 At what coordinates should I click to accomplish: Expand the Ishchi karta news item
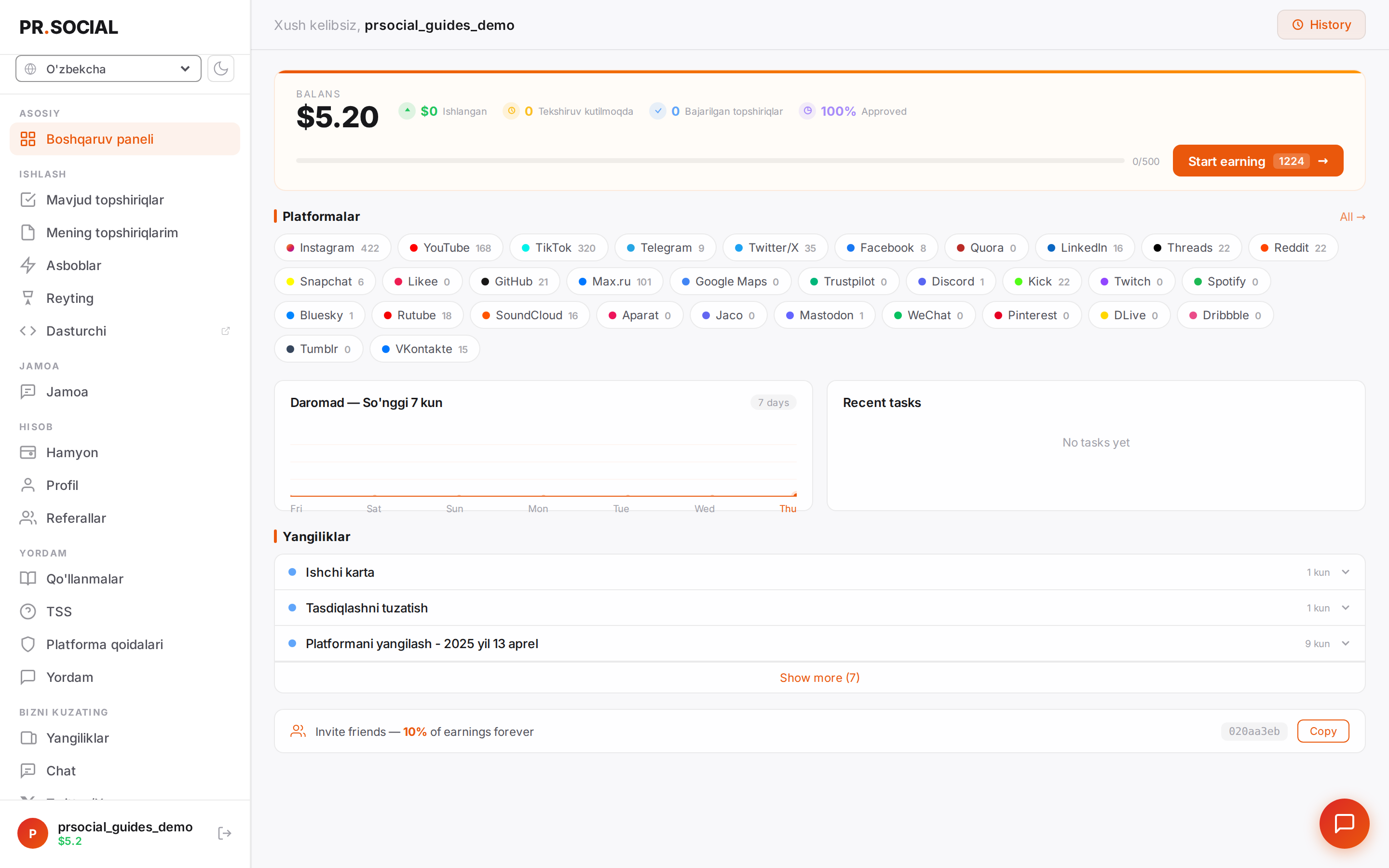pyautogui.click(x=819, y=572)
